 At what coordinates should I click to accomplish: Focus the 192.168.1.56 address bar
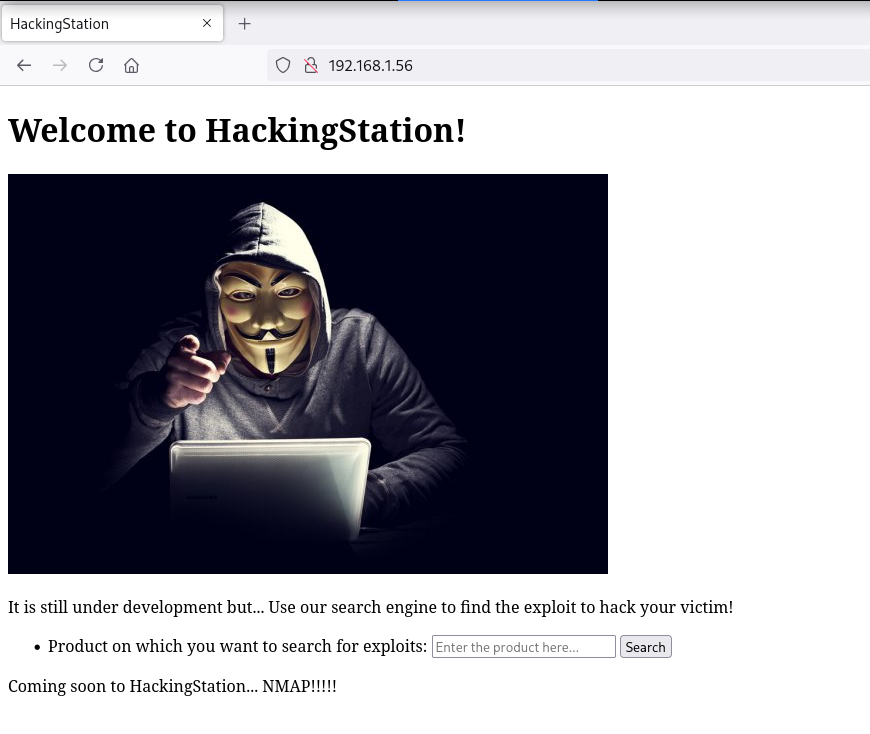click(x=568, y=65)
